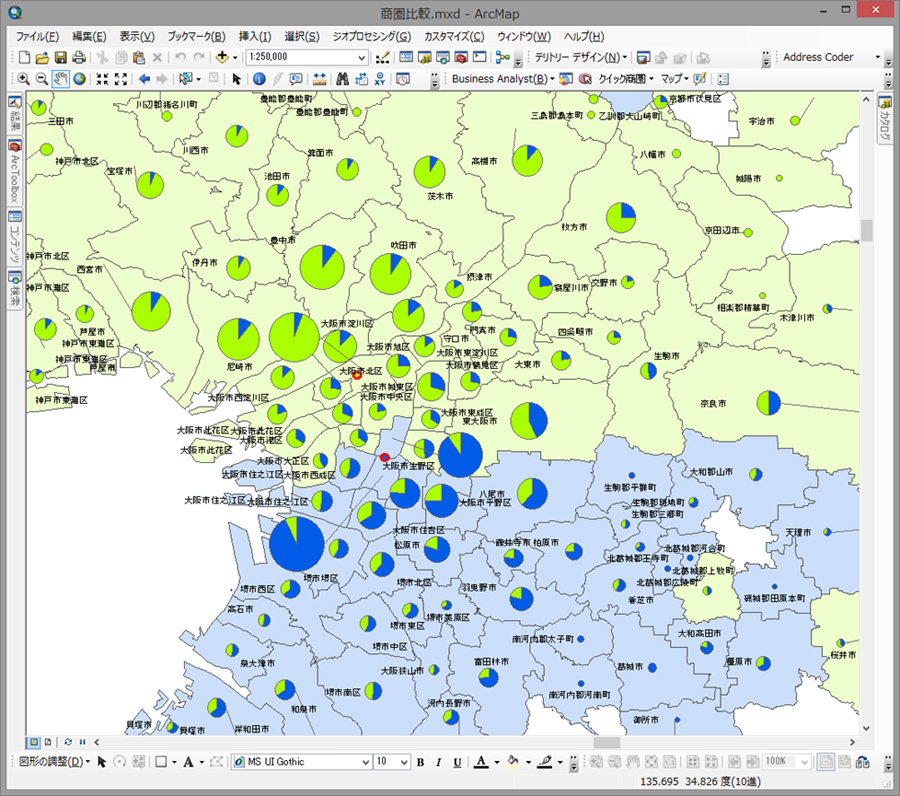Open the Find binoculars tool
900x796 pixels.
pyautogui.click(x=342, y=79)
